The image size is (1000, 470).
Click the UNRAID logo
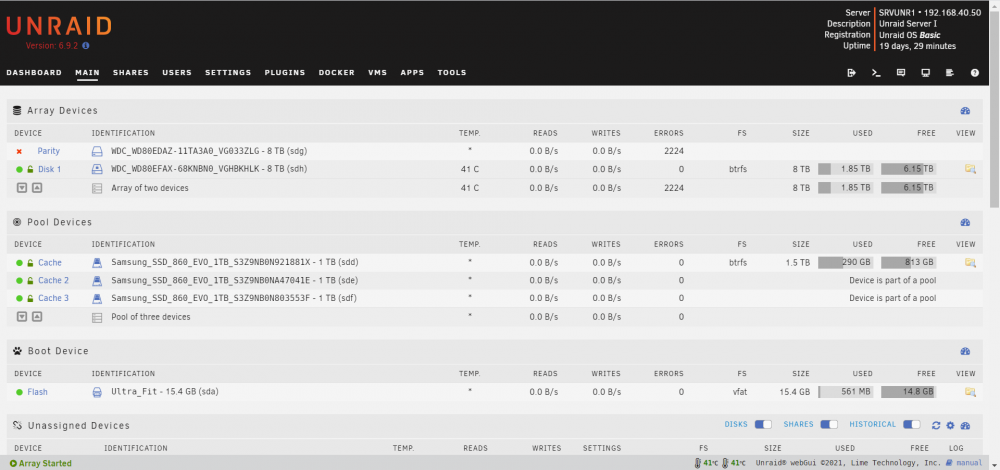tap(59, 26)
